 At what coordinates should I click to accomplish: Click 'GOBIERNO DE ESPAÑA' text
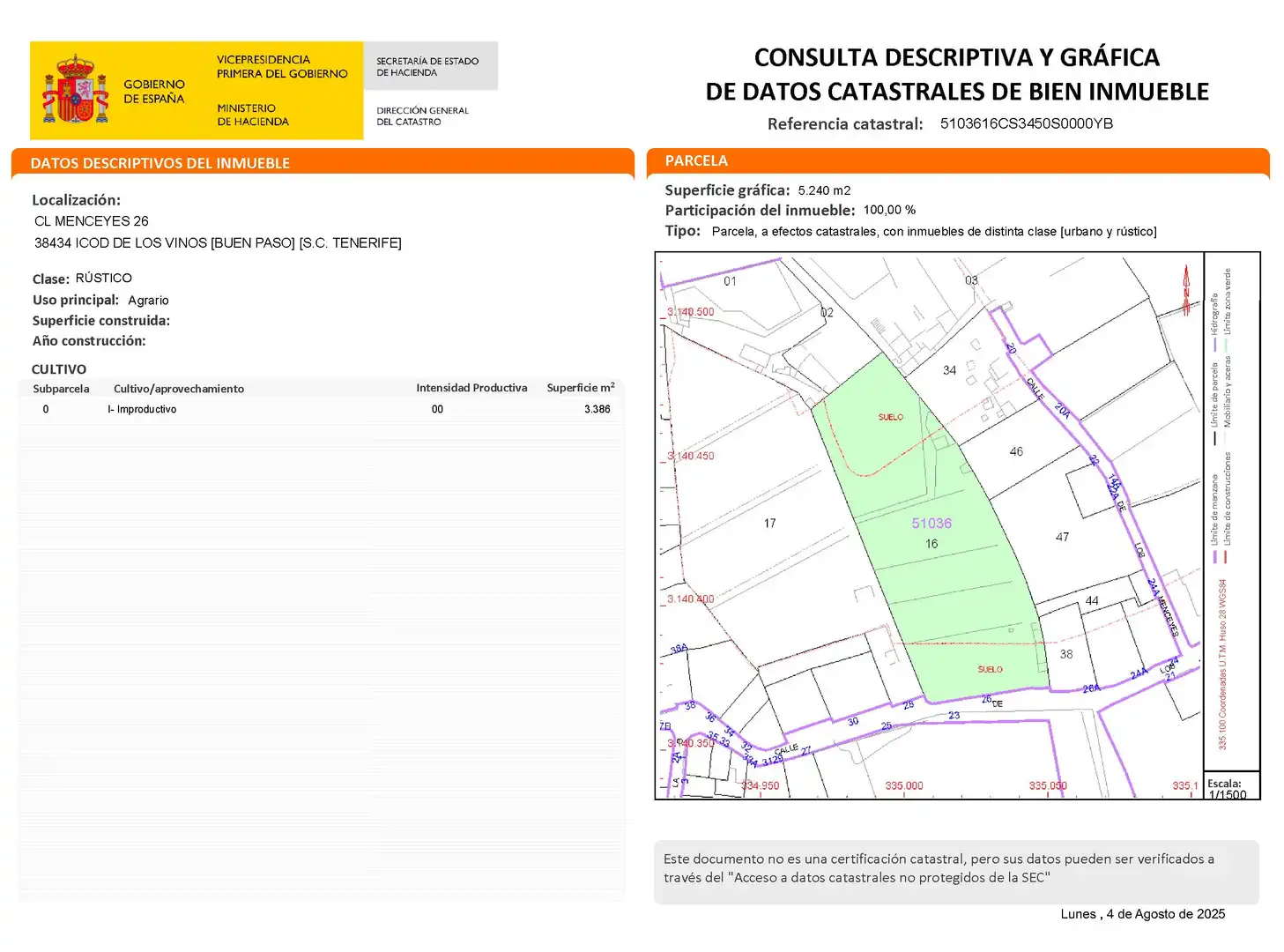tap(154, 92)
